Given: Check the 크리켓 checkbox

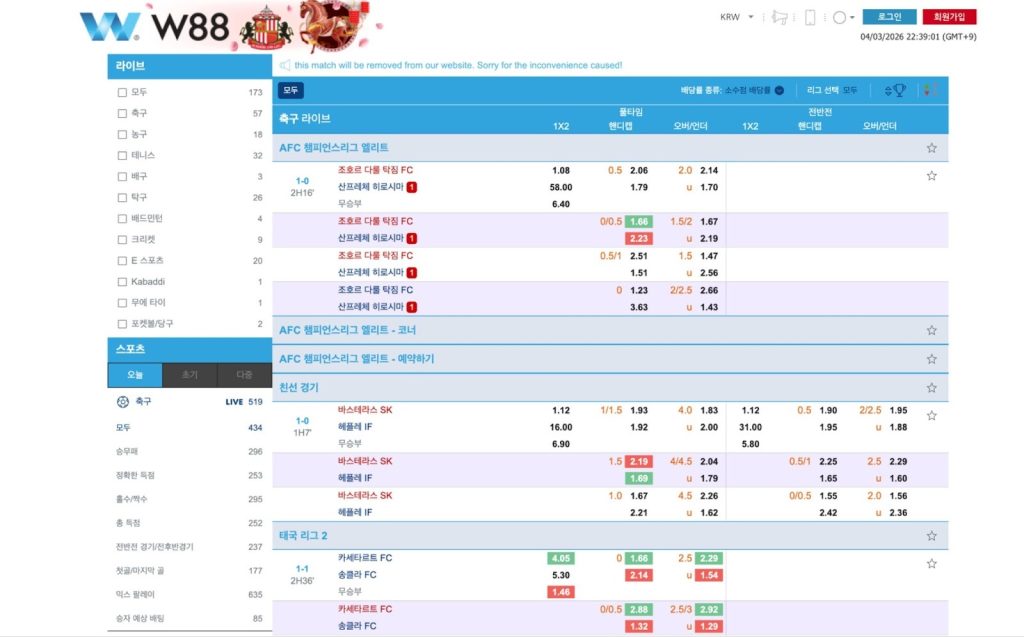Looking at the screenshot, I should coord(122,240).
